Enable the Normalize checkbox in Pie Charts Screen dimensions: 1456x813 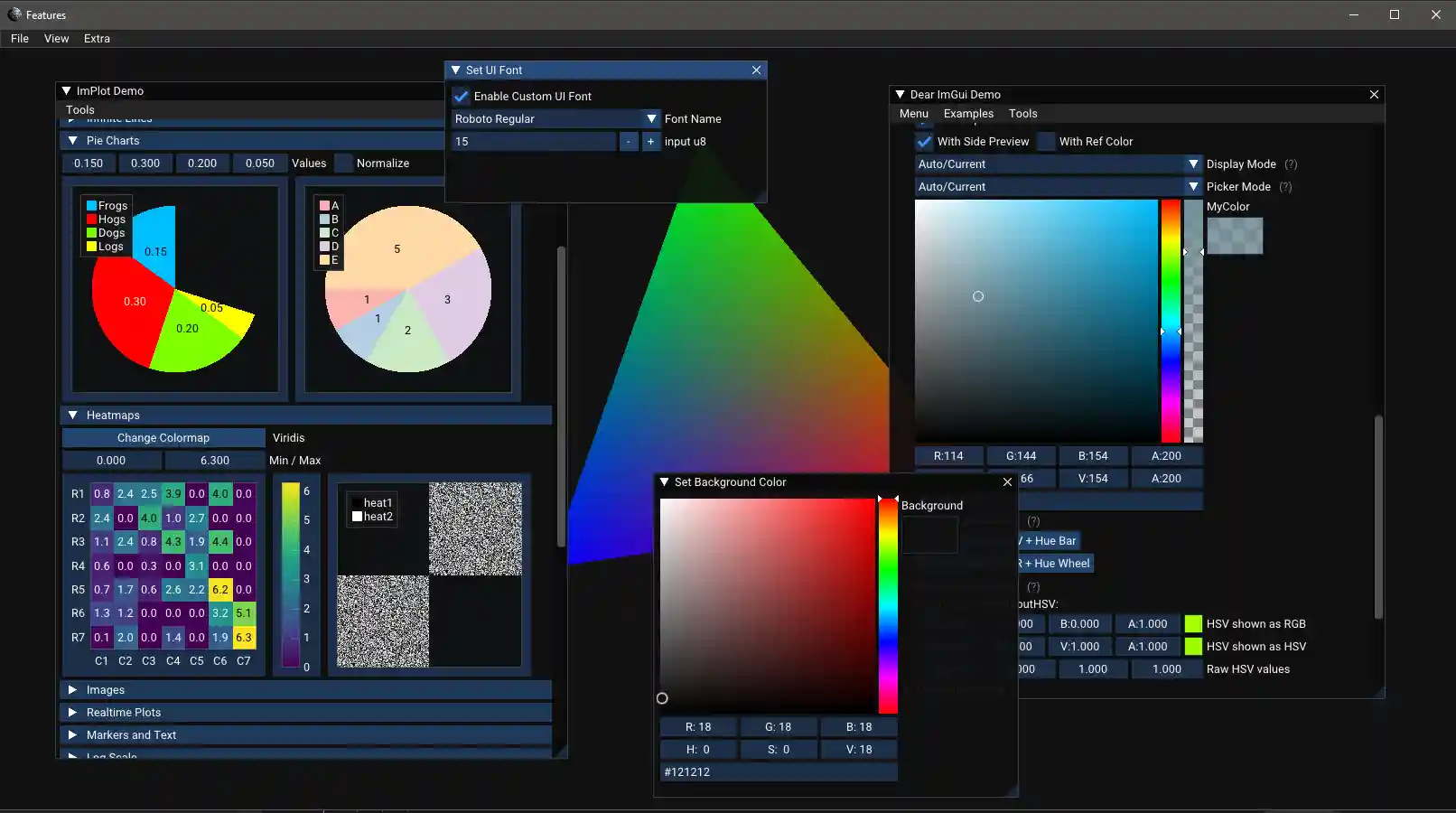[343, 164]
